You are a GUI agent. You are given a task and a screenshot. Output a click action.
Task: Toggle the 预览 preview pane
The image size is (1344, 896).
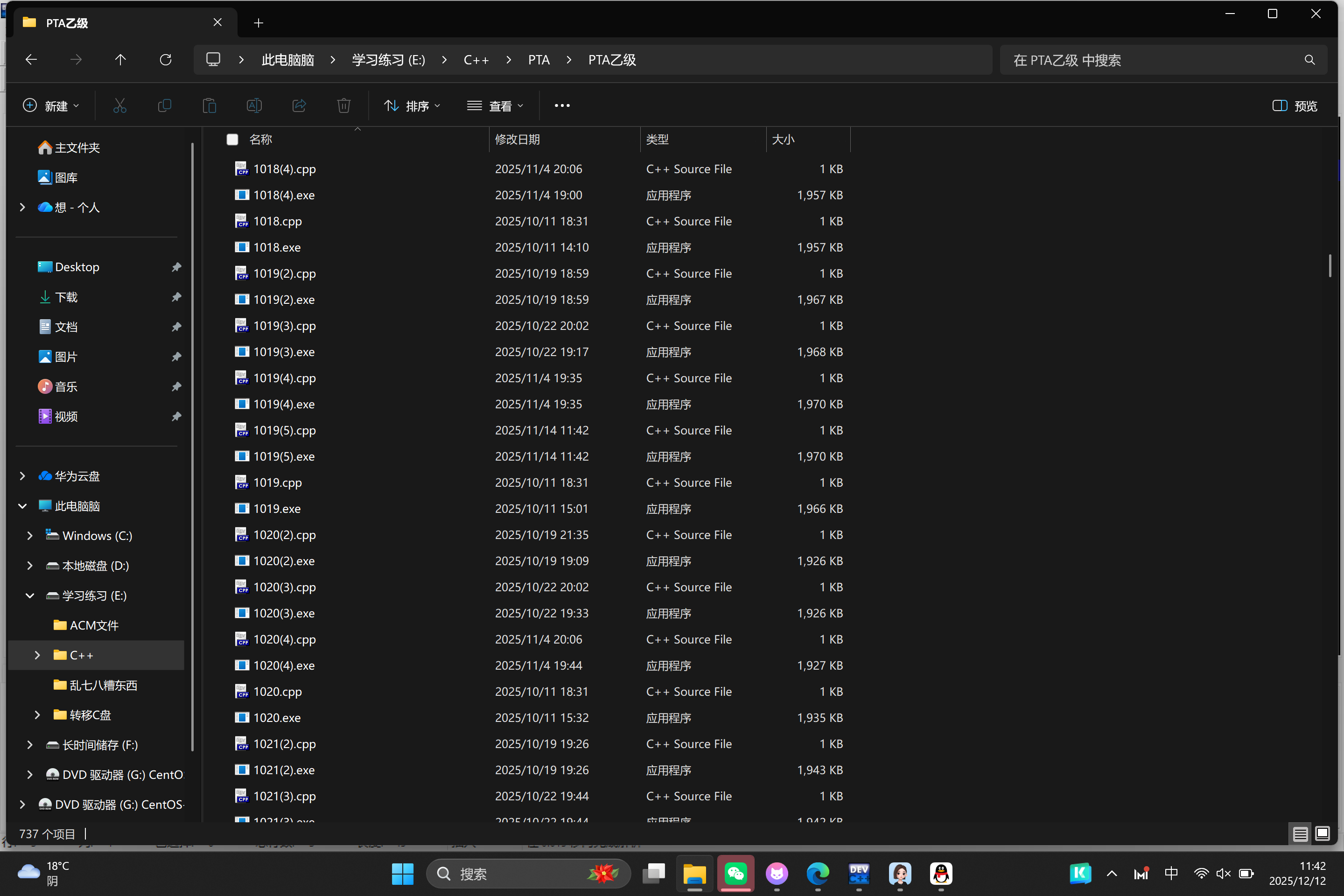[1295, 106]
